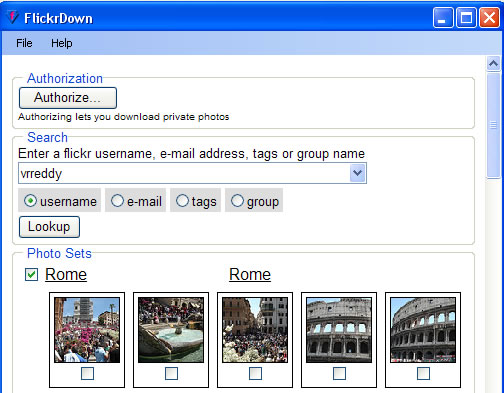The width and height of the screenshot is (504, 393).
Task: Minimize the FlickrDown window
Action: coord(443,18)
